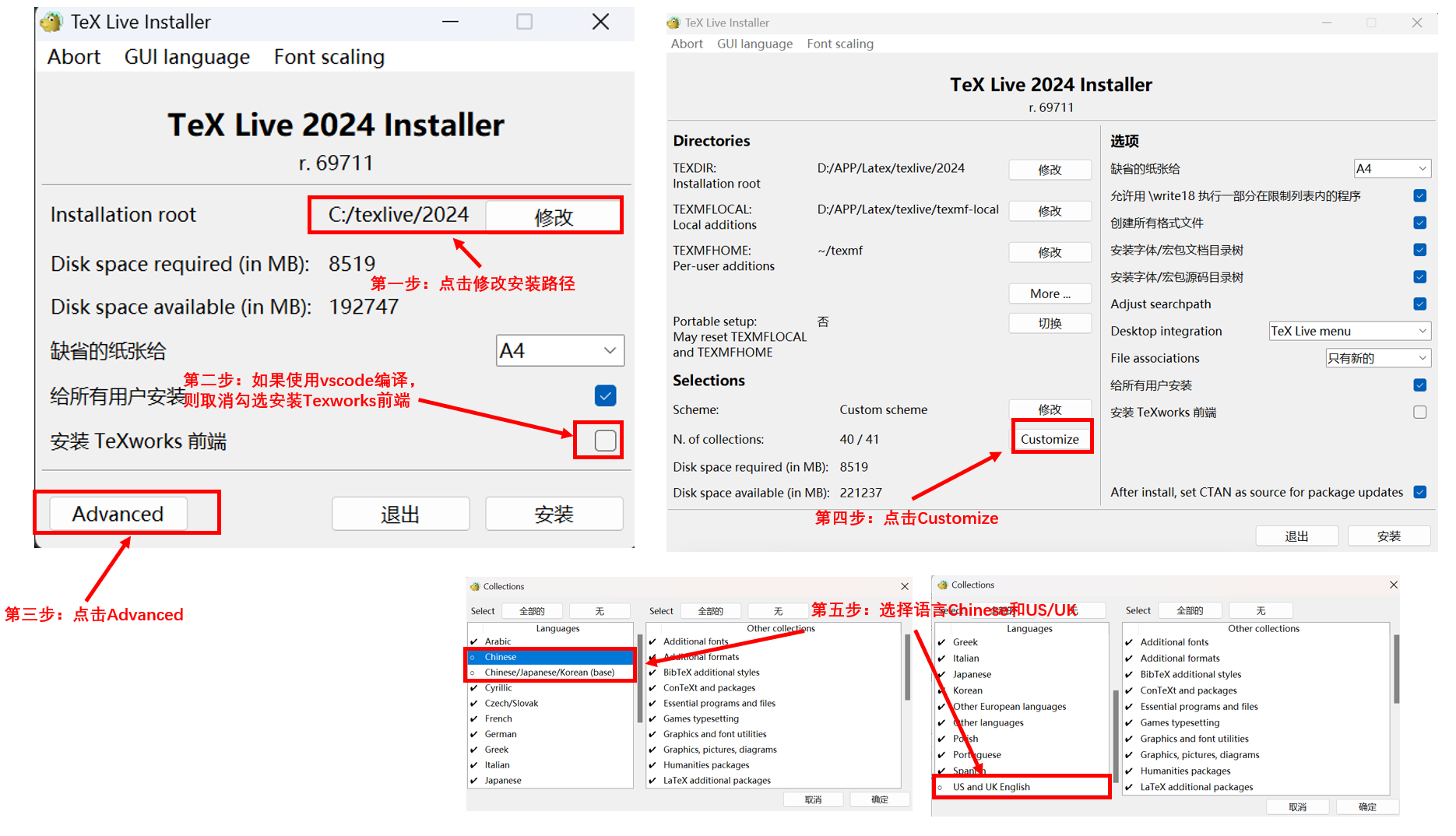1456x836 pixels.
Task: Open the Desktop integration dropdown
Action: [x=1349, y=331]
